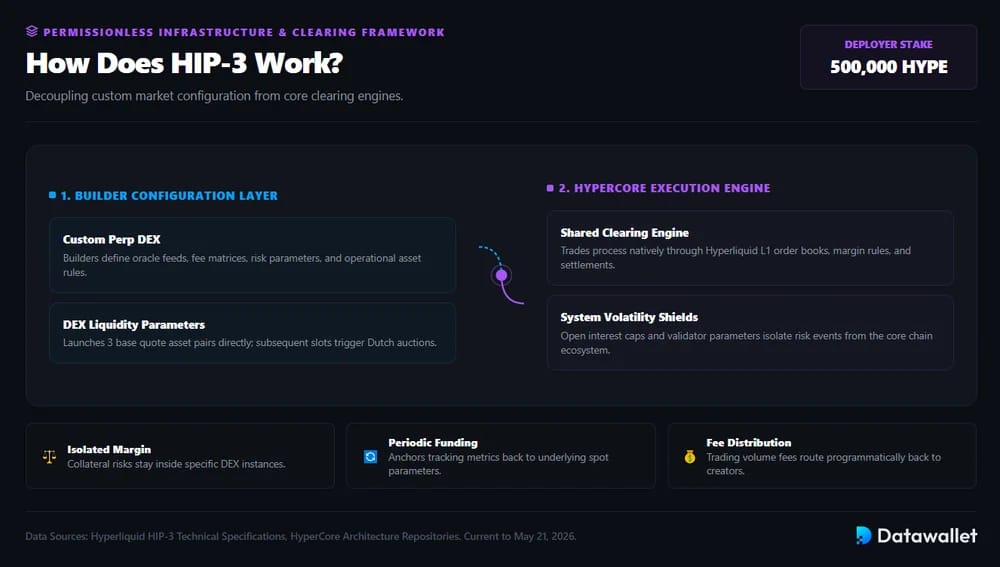The height and width of the screenshot is (567, 1000).
Task: Click the stacked layers icon beside header
Action: click(32, 31)
